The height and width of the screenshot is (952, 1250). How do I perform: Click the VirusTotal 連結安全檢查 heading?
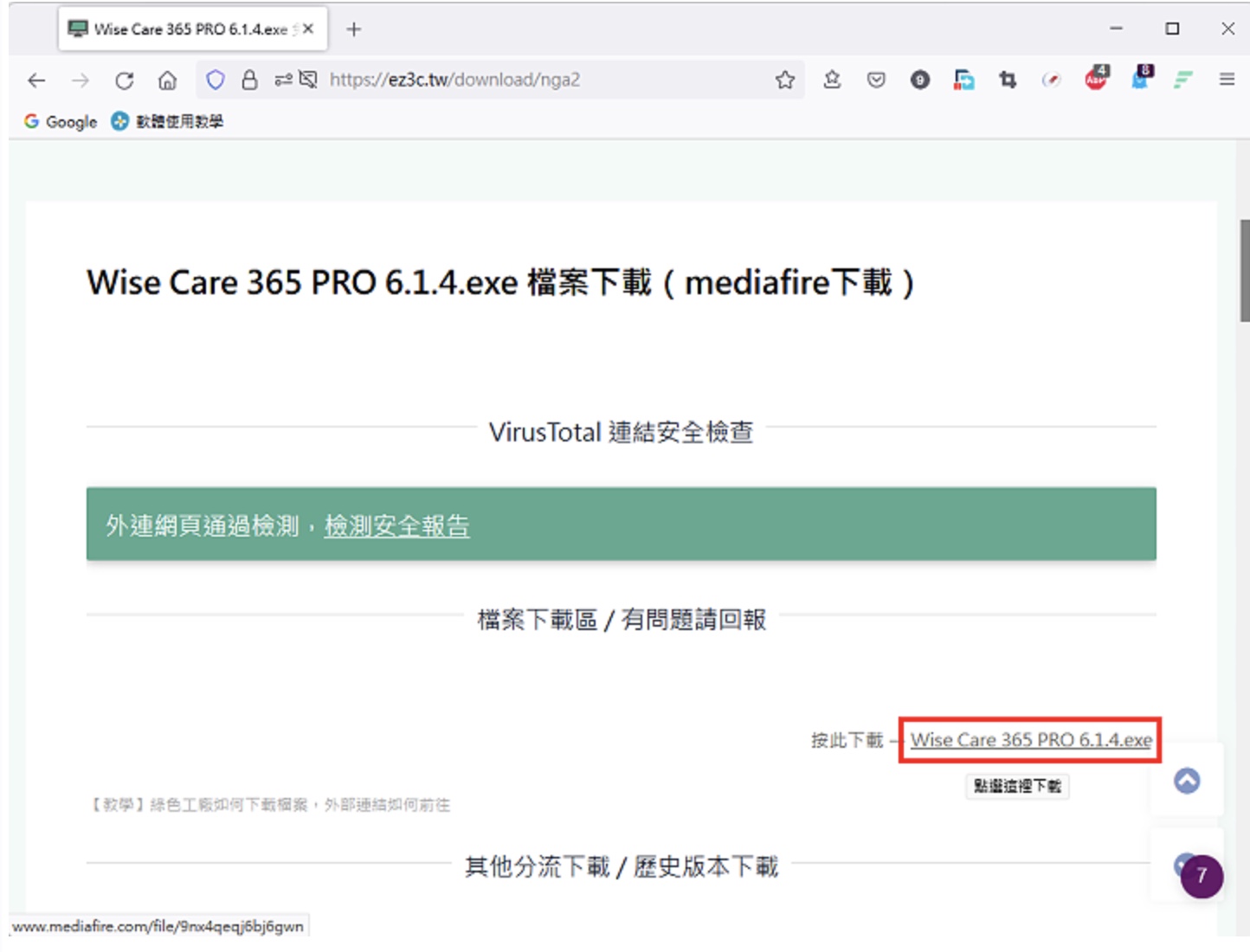coord(621,431)
